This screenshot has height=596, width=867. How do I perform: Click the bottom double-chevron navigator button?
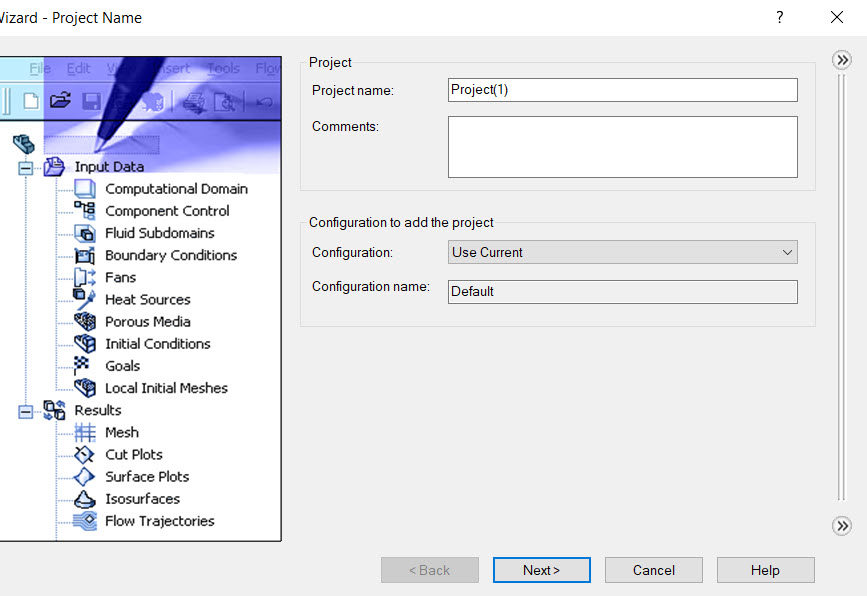[842, 526]
